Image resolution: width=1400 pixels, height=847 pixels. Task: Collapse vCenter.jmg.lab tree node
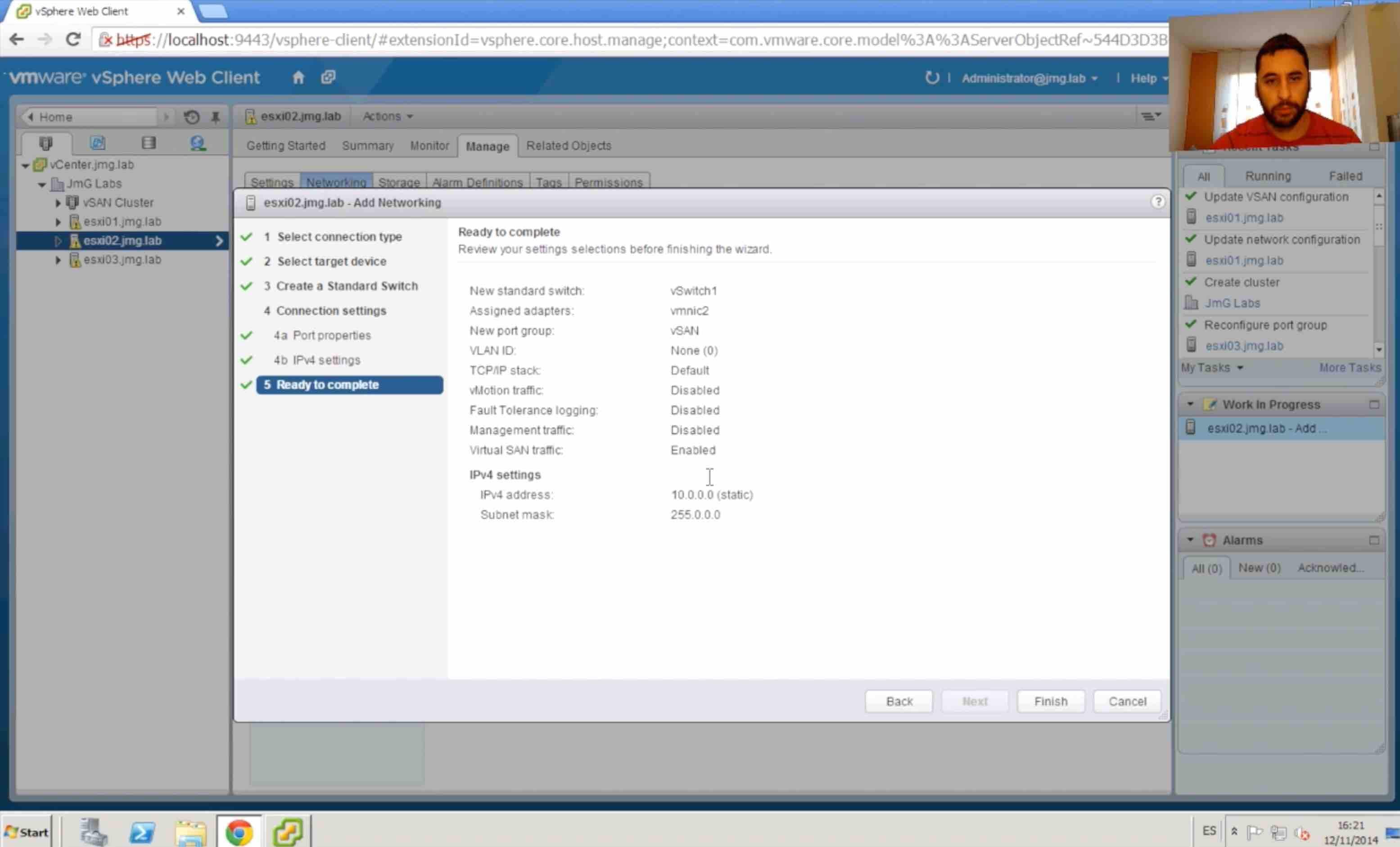(25, 166)
